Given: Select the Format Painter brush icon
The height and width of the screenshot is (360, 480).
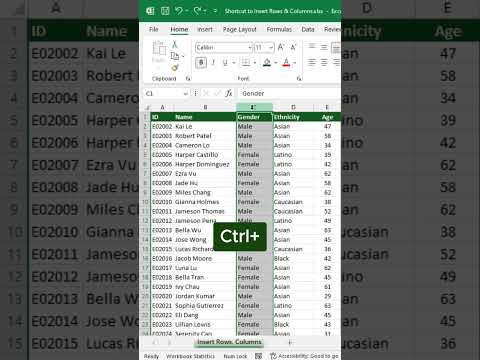Looking at the screenshot, I should (175, 68).
